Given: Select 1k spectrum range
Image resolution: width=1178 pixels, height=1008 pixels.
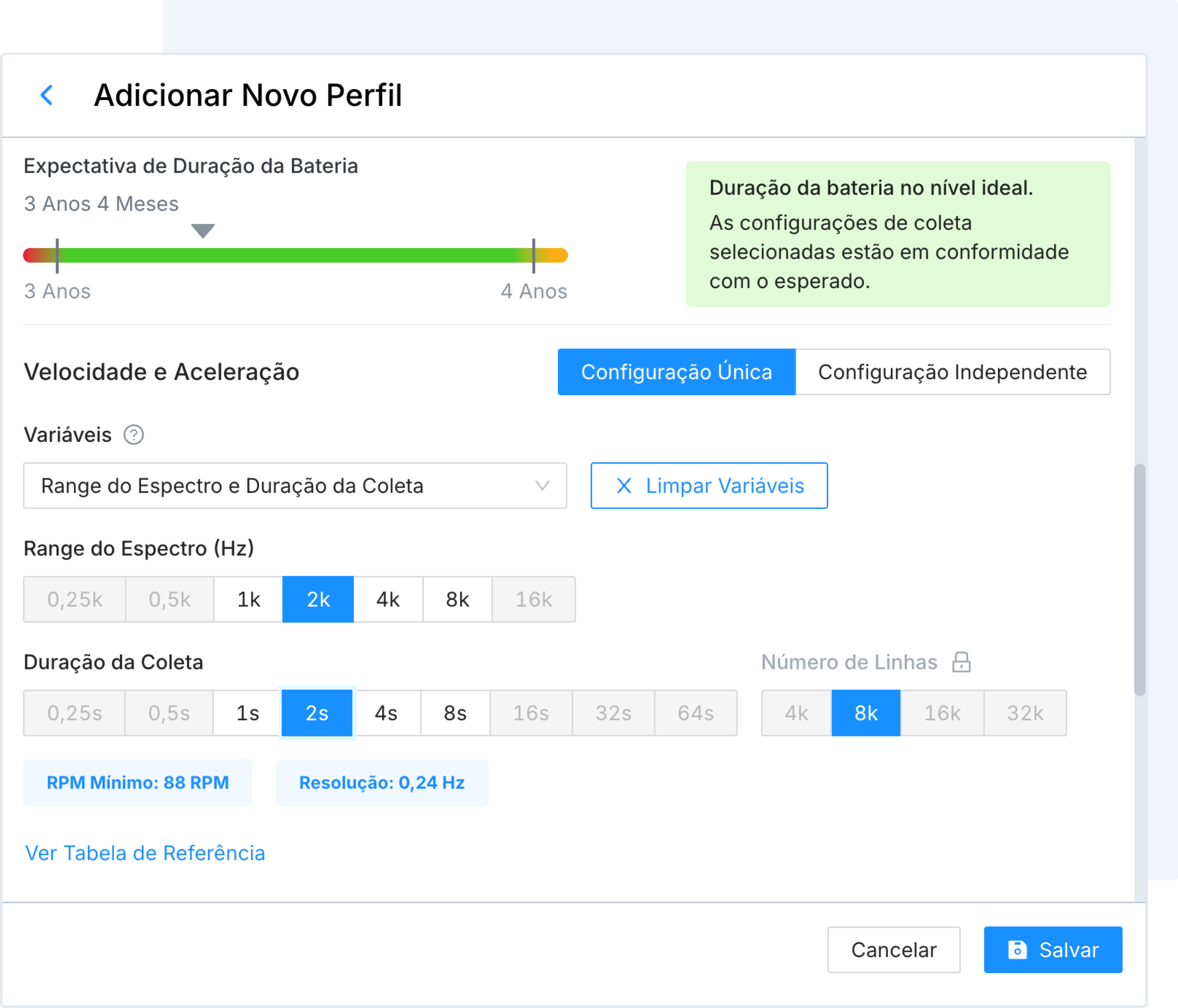Looking at the screenshot, I should (x=248, y=599).
